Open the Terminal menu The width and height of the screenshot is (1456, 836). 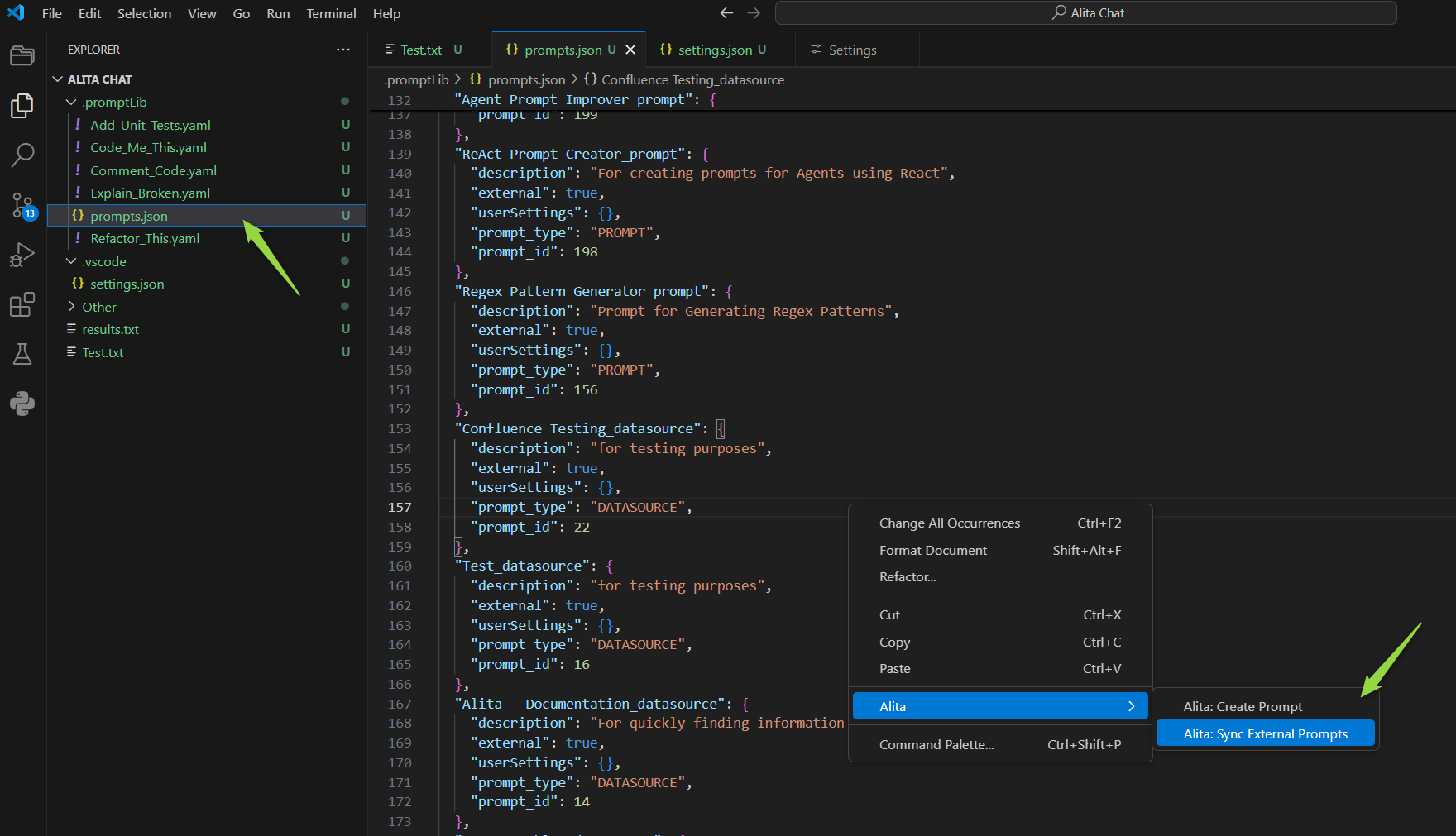[x=331, y=13]
